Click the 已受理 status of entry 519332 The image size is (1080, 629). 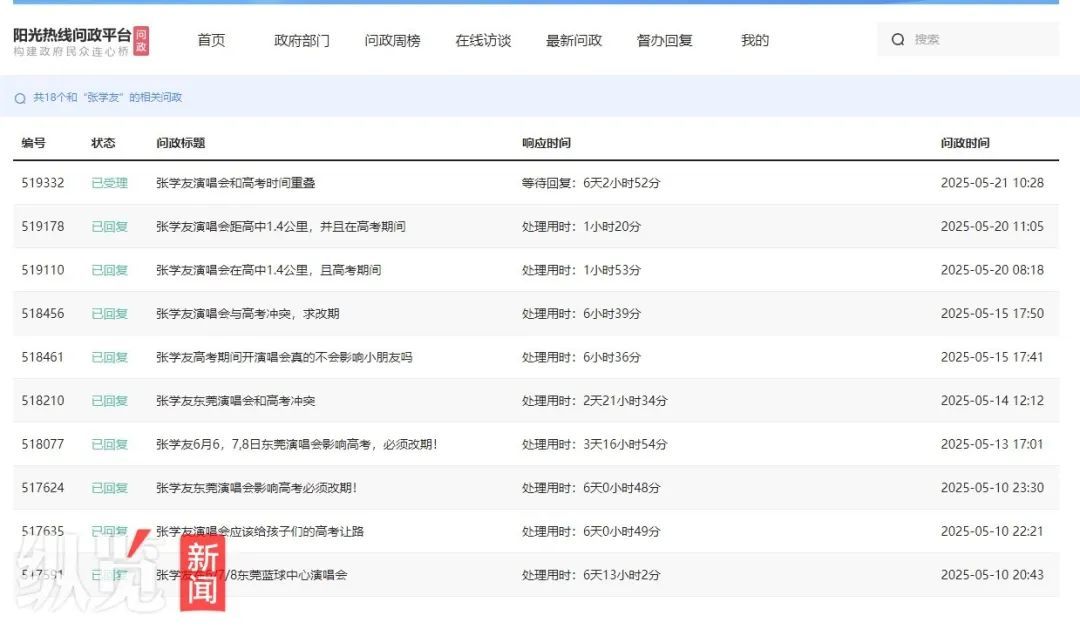[109, 183]
